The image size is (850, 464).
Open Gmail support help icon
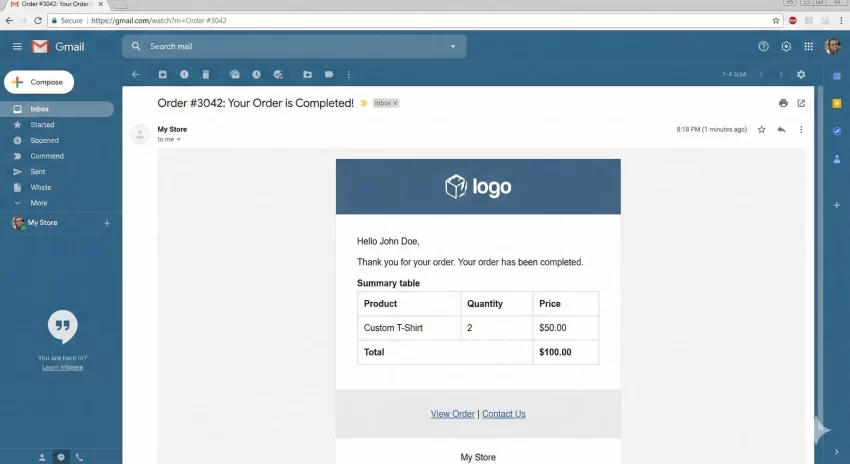coord(763,47)
